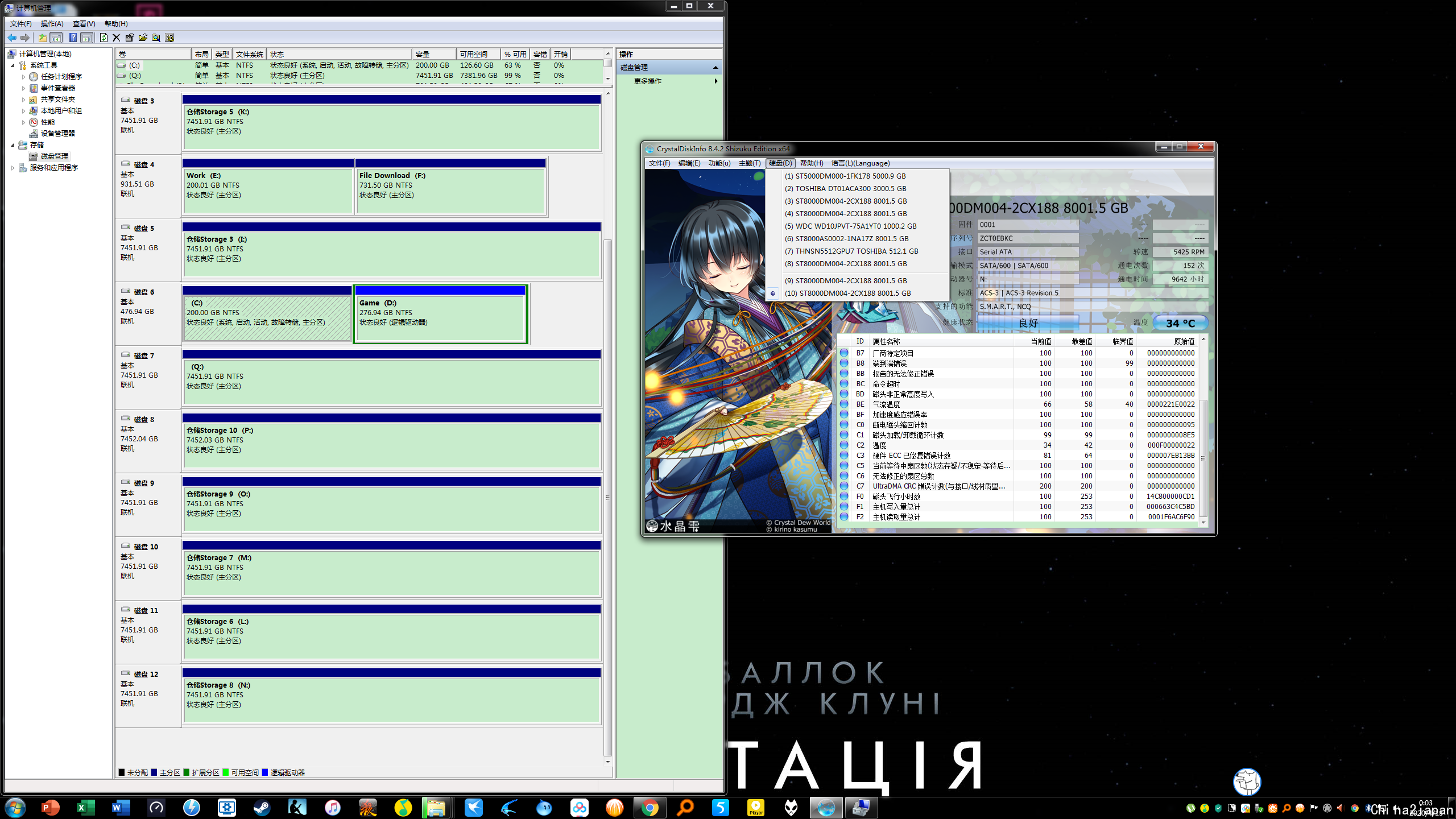Click the disk settings icon at toolbar end
Screen dimensions: 1456x819
(x=169, y=38)
